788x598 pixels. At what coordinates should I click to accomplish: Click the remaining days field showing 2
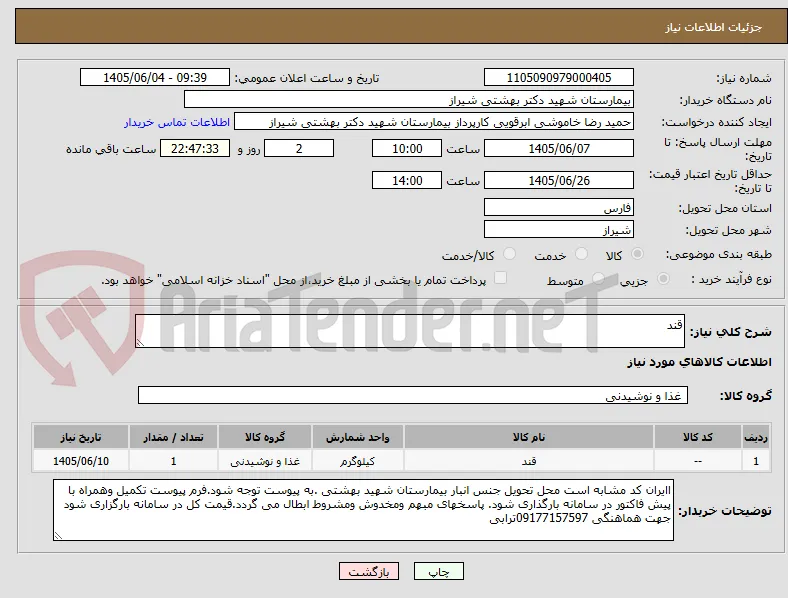[x=299, y=148]
